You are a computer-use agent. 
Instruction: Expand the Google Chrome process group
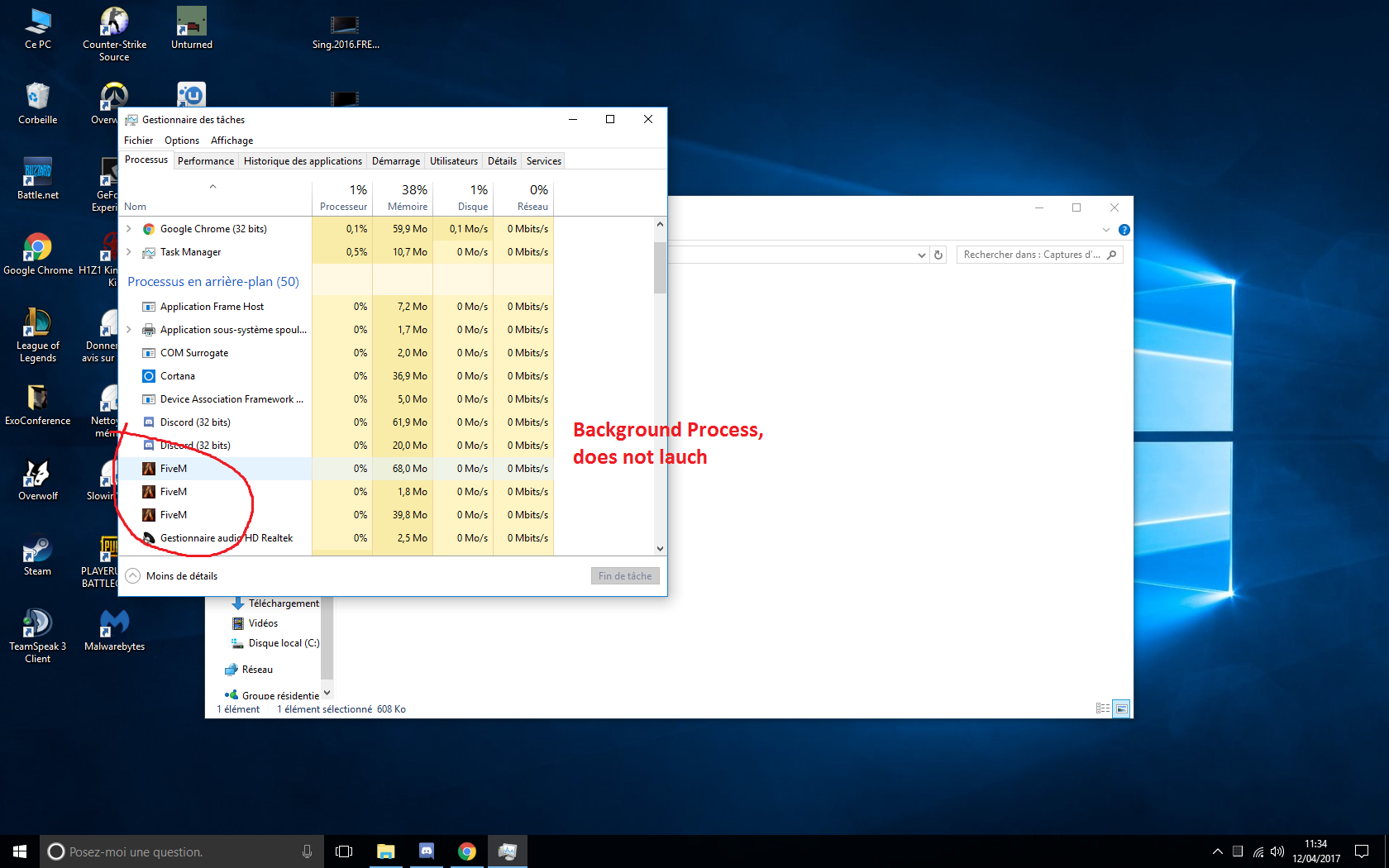click(x=128, y=229)
